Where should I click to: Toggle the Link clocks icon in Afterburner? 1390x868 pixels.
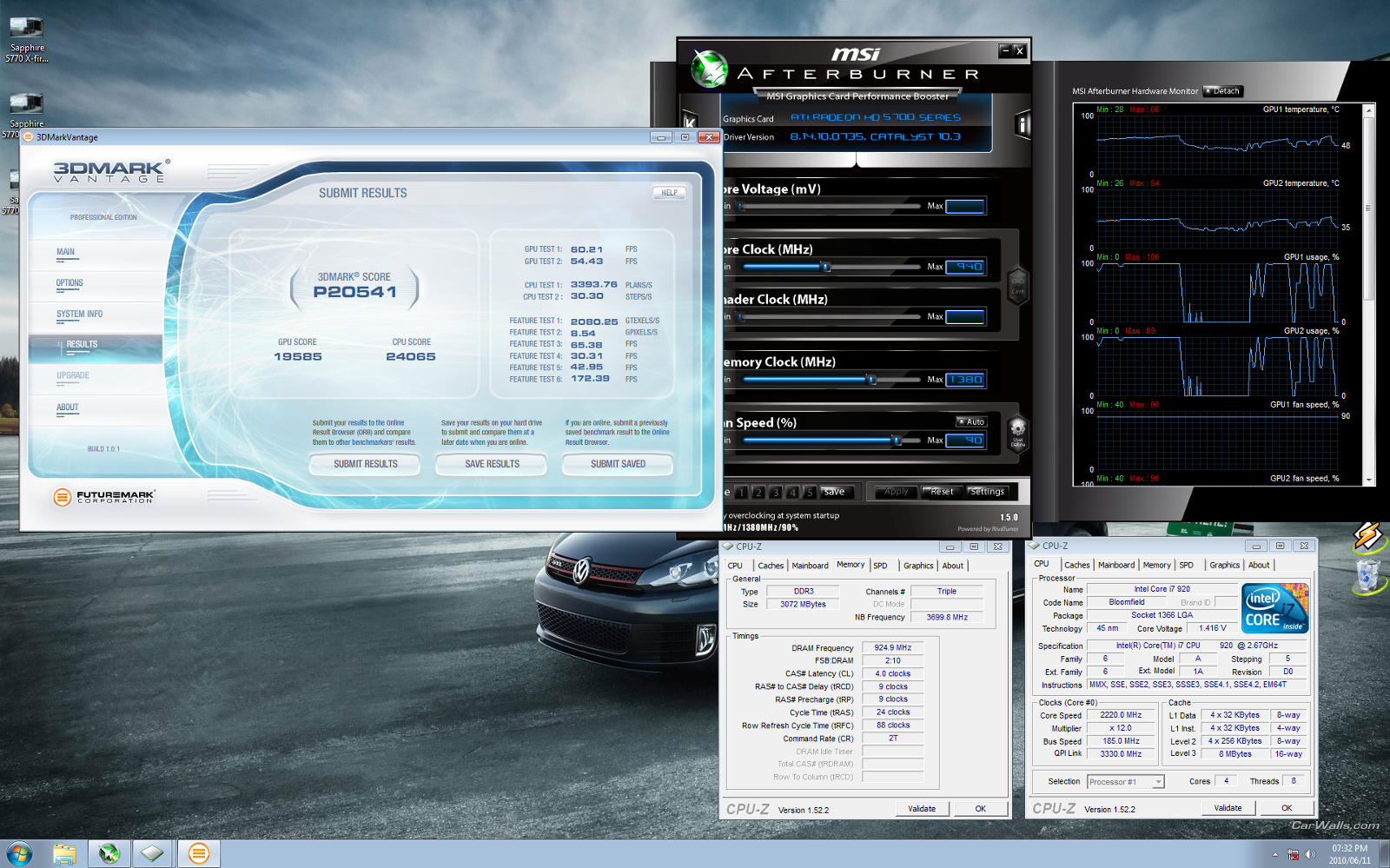[1018, 285]
